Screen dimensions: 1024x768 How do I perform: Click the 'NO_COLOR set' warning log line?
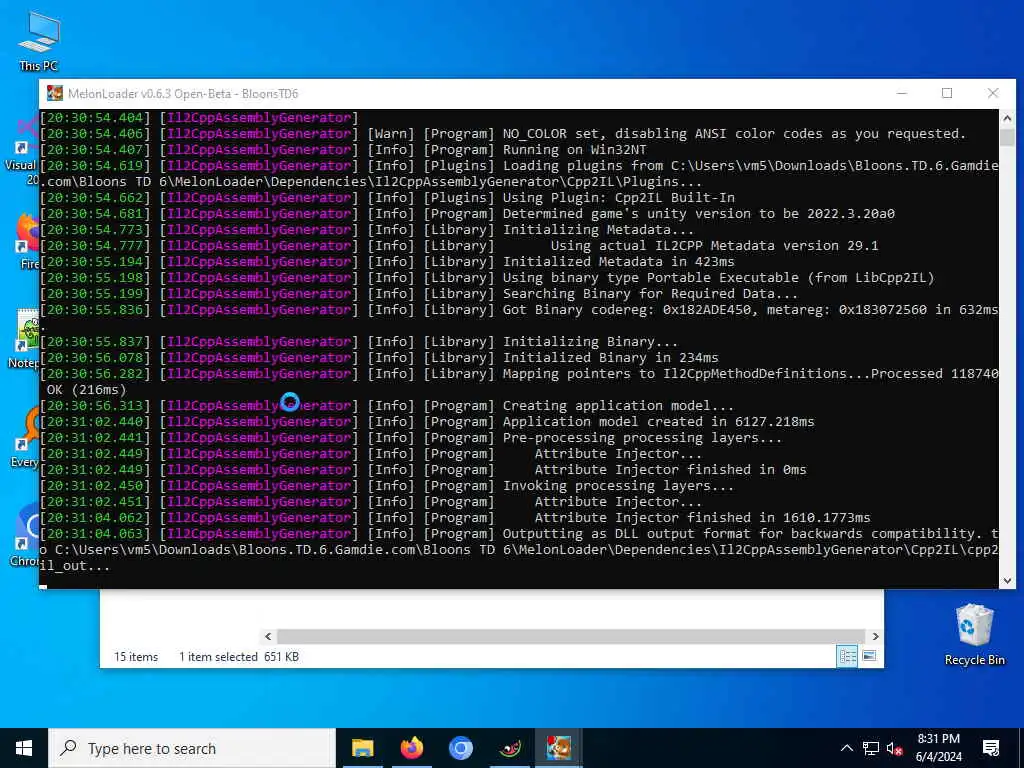503,133
